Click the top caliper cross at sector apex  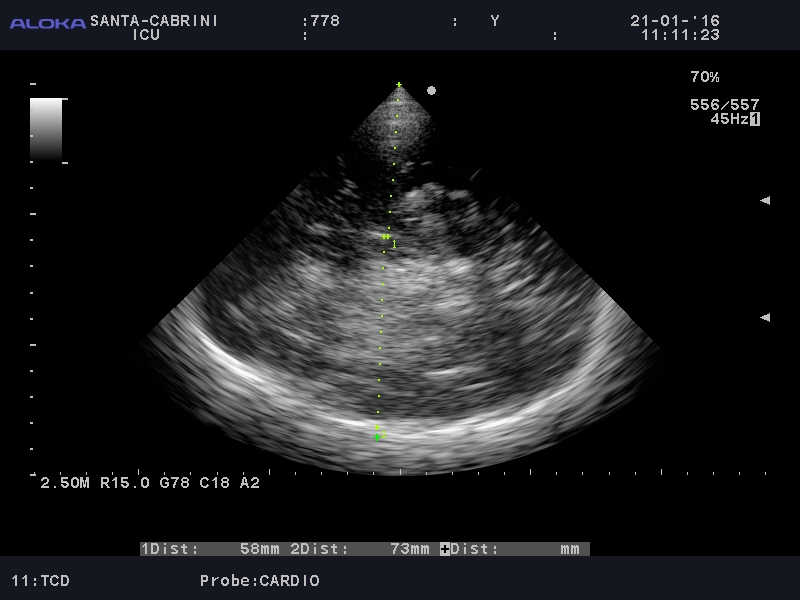click(x=399, y=85)
